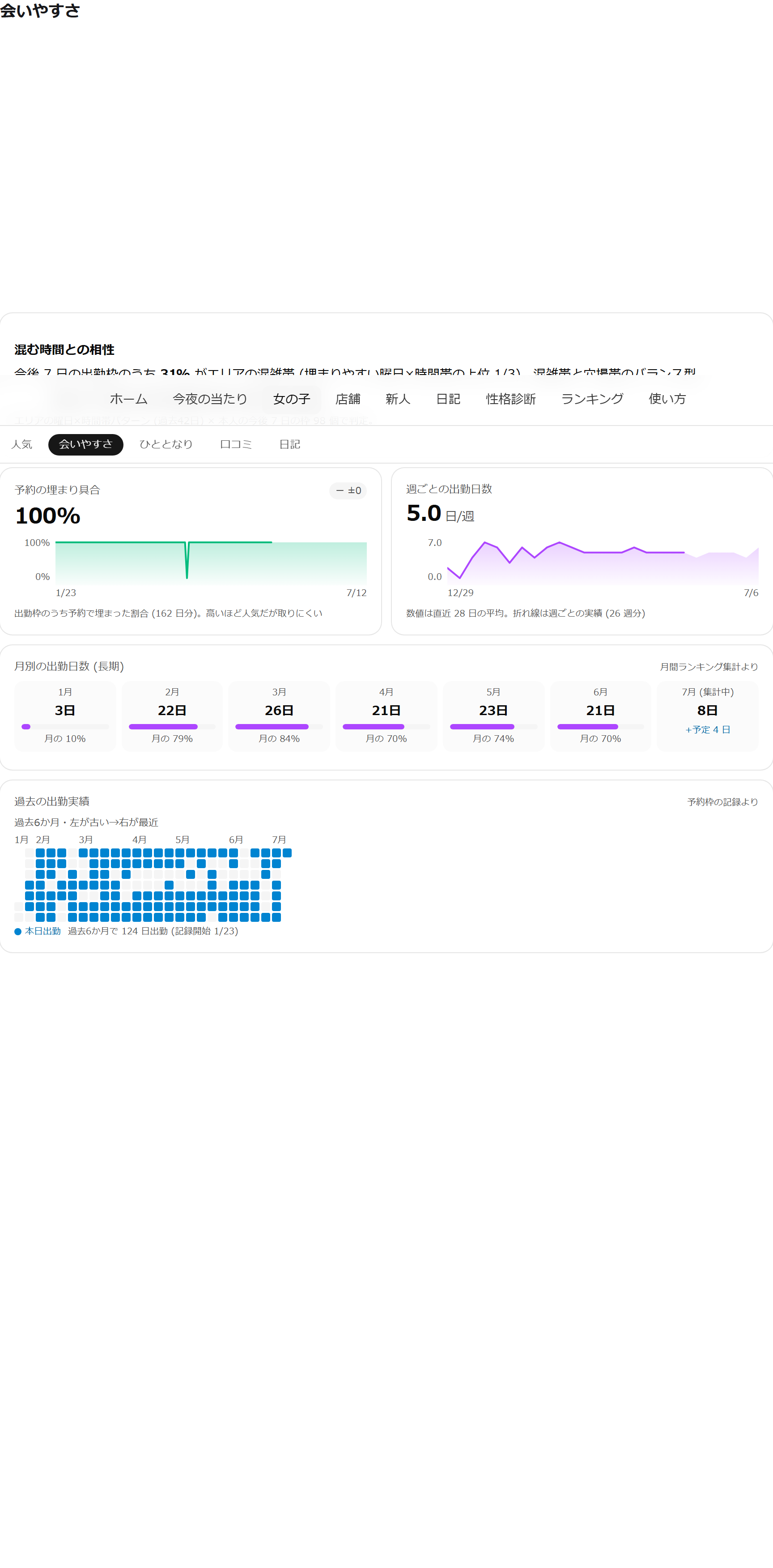Switch to the 口コミ tab
The width and height of the screenshot is (773, 1568).
coord(236,444)
